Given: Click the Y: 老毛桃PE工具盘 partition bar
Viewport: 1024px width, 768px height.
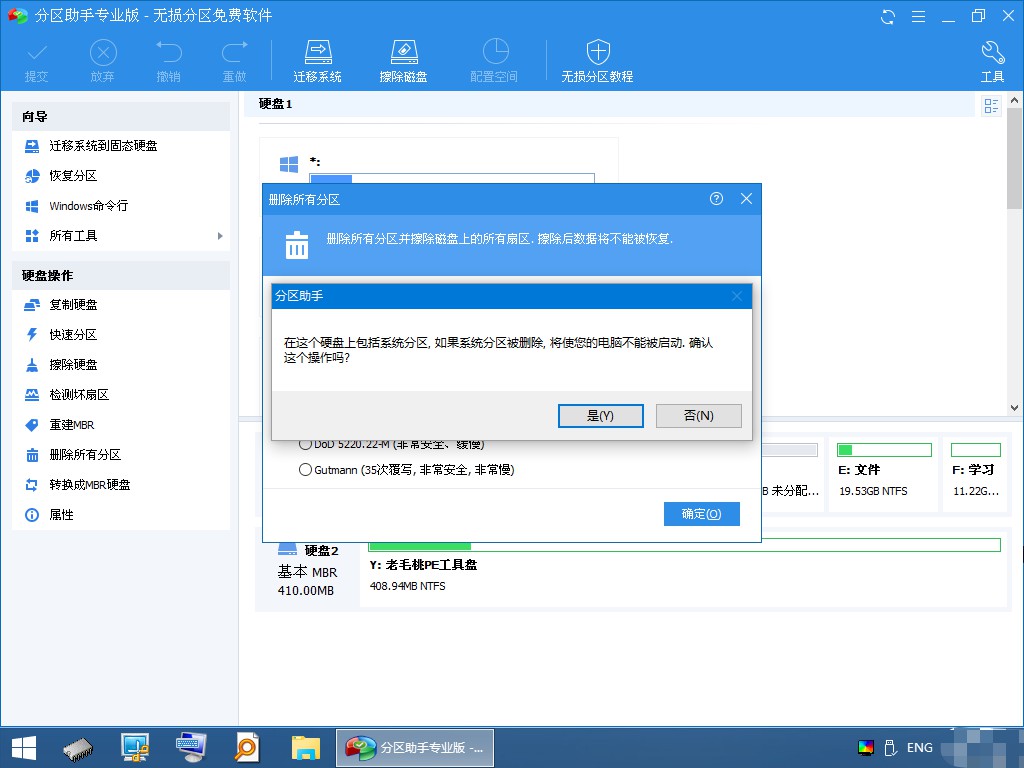Looking at the screenshot, I should click(x=684, y=545).
